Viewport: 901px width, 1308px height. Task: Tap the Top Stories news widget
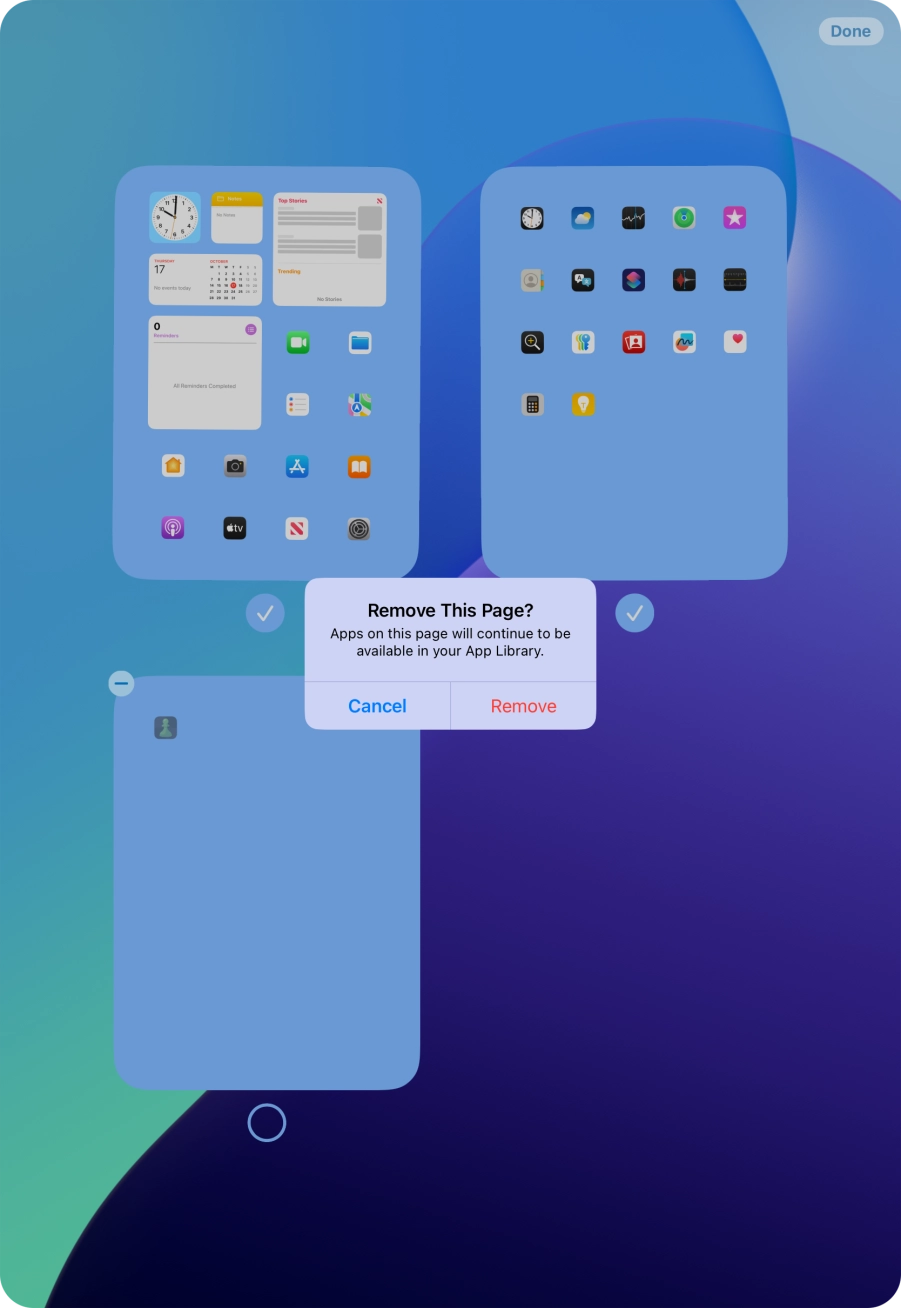329,249
